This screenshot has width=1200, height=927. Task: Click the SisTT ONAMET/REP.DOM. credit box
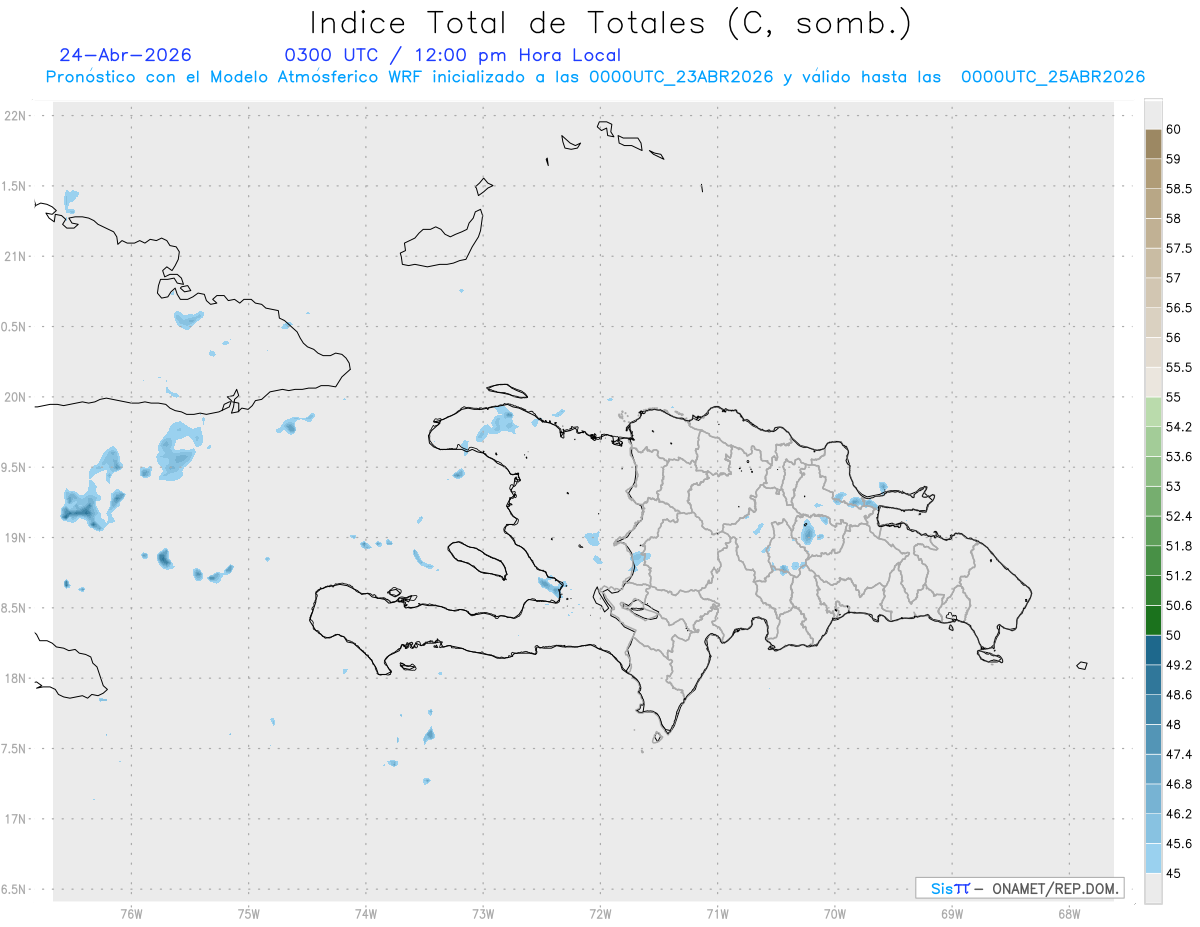point(1019,888)
